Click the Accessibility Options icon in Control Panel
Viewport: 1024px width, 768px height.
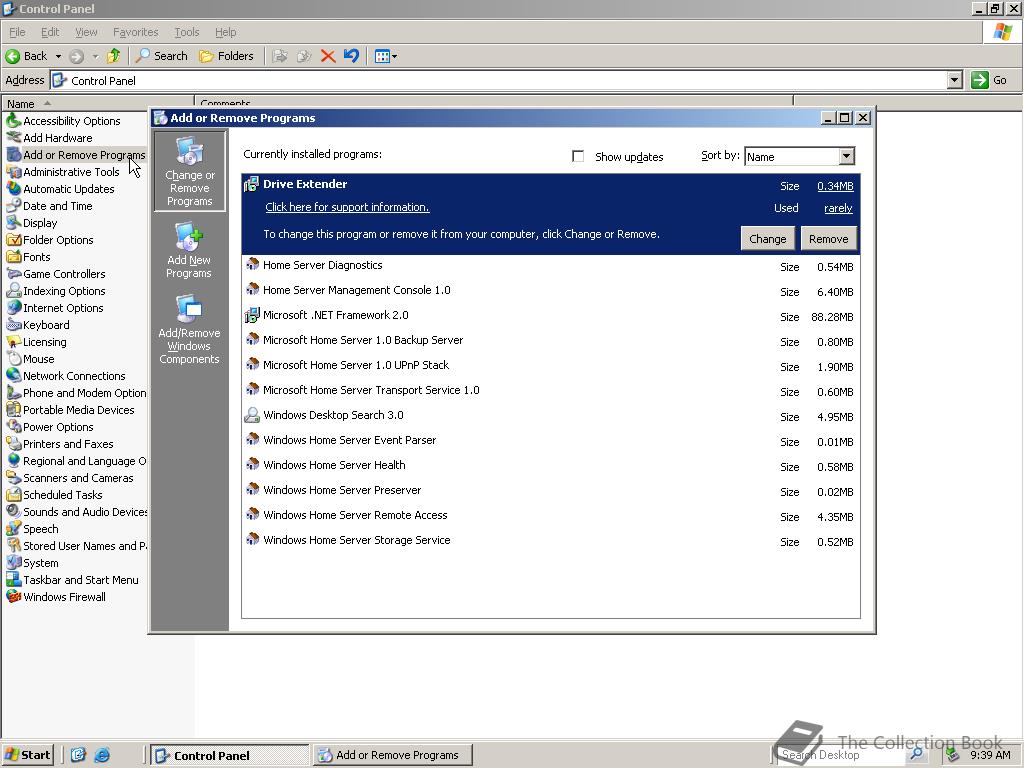[13, 120]
